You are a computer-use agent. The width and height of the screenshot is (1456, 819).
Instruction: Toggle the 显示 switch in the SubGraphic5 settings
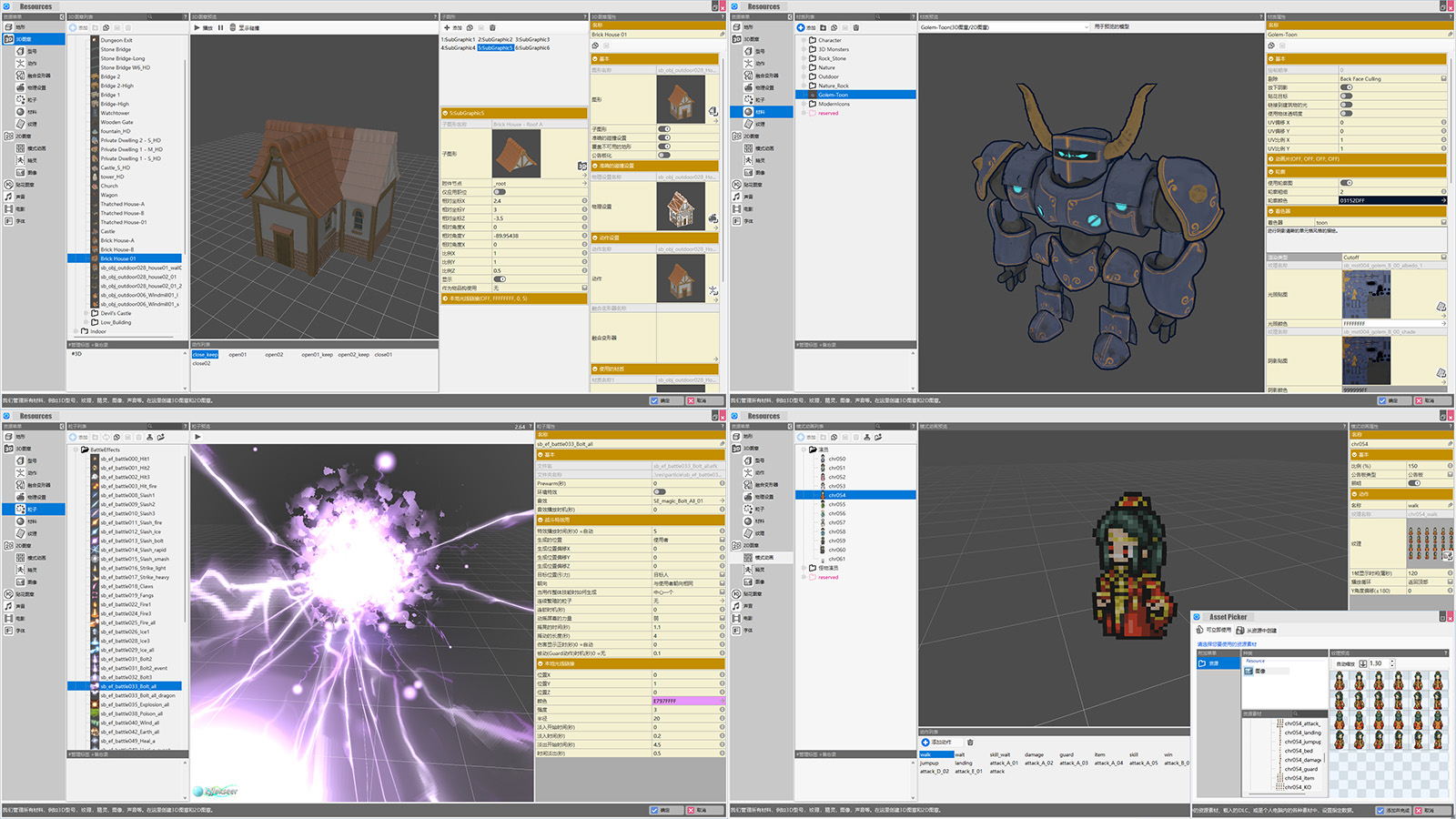[x=500, y=279]
